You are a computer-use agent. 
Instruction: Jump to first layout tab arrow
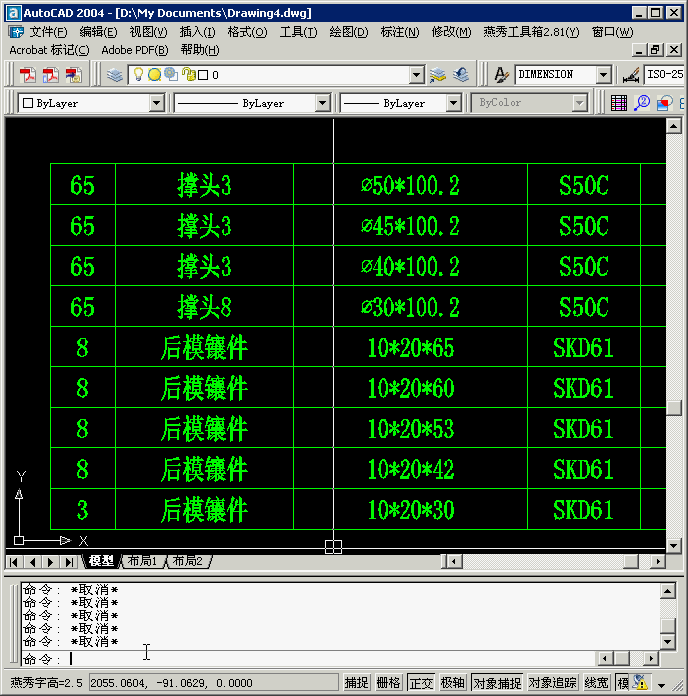[x=14, y=562]
